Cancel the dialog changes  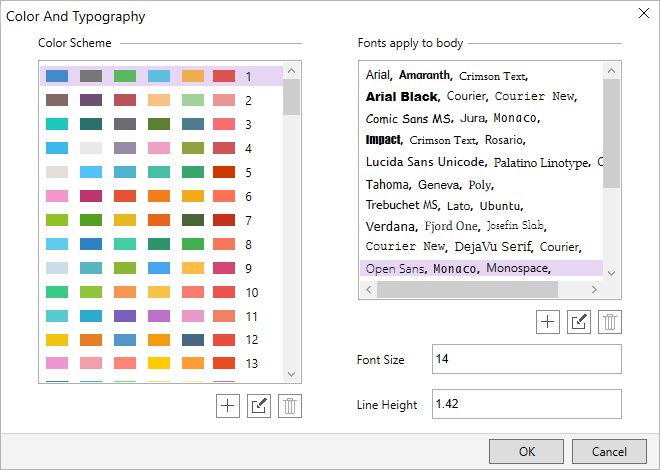tap(609, 451)
